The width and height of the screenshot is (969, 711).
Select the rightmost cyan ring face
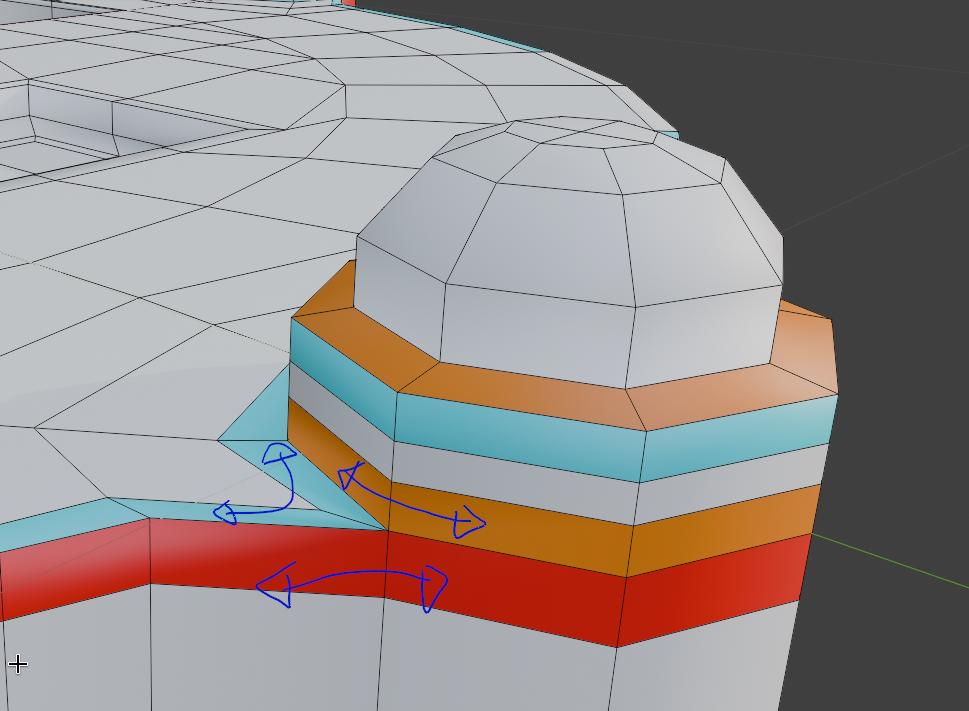tap(738, 439)
